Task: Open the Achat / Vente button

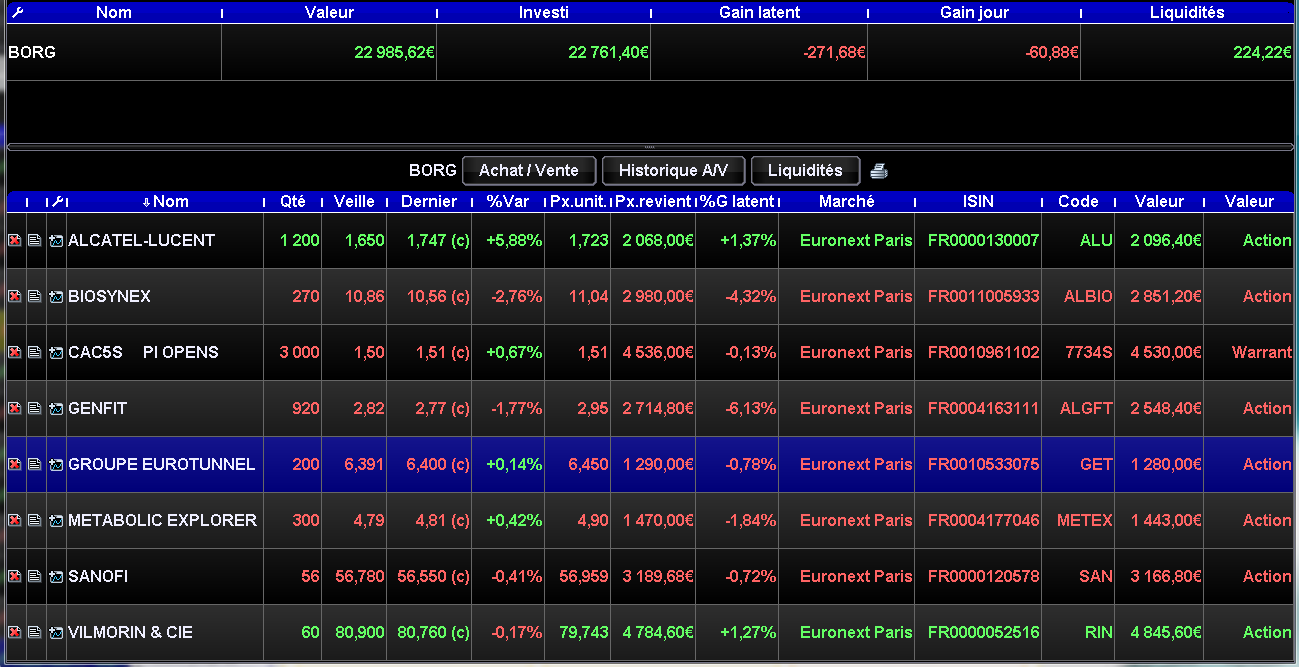Action: [x=529, y=171]
